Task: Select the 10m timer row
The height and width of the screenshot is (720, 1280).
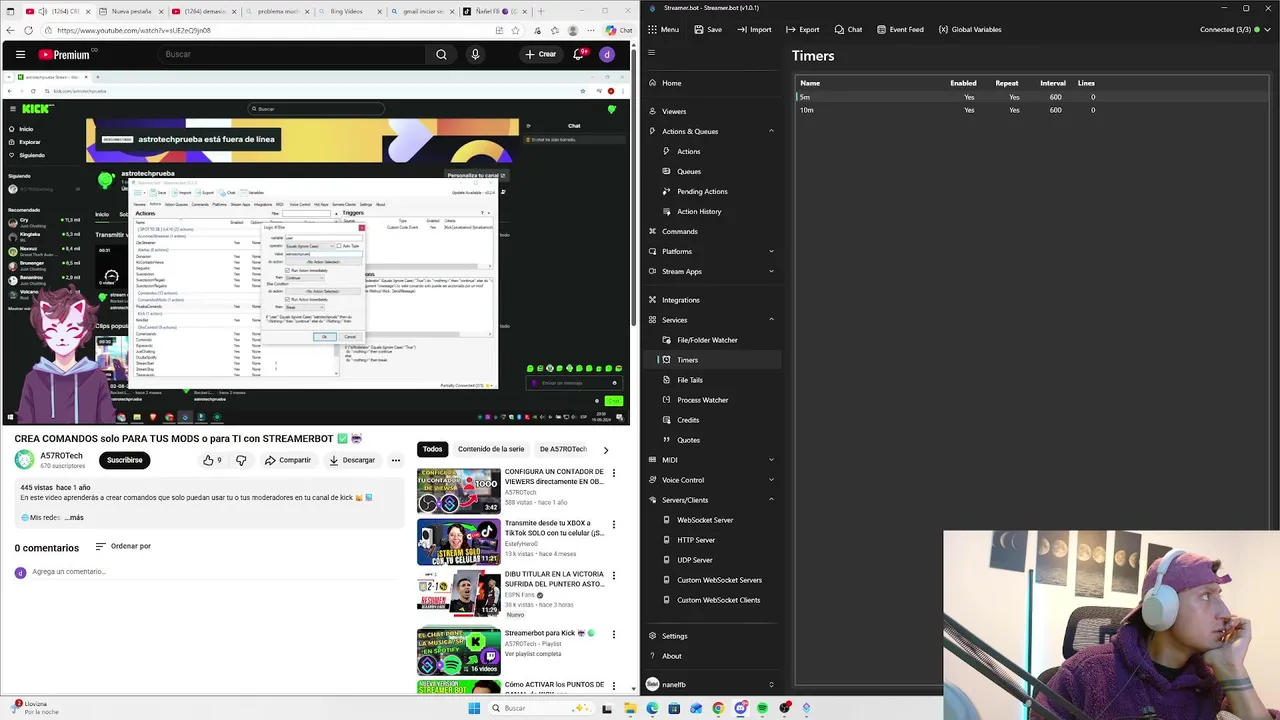Action: pyautogui.click(x=1031, y=110)
